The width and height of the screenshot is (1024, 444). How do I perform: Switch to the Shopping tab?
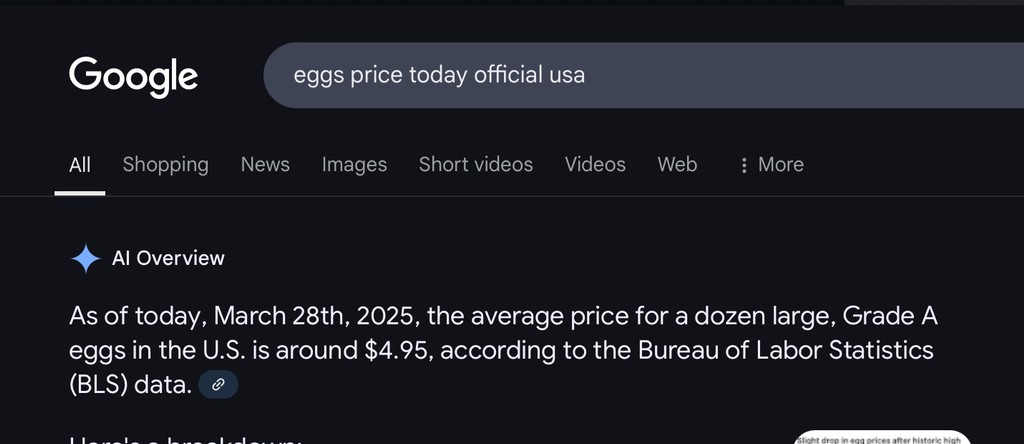[165, 165]
